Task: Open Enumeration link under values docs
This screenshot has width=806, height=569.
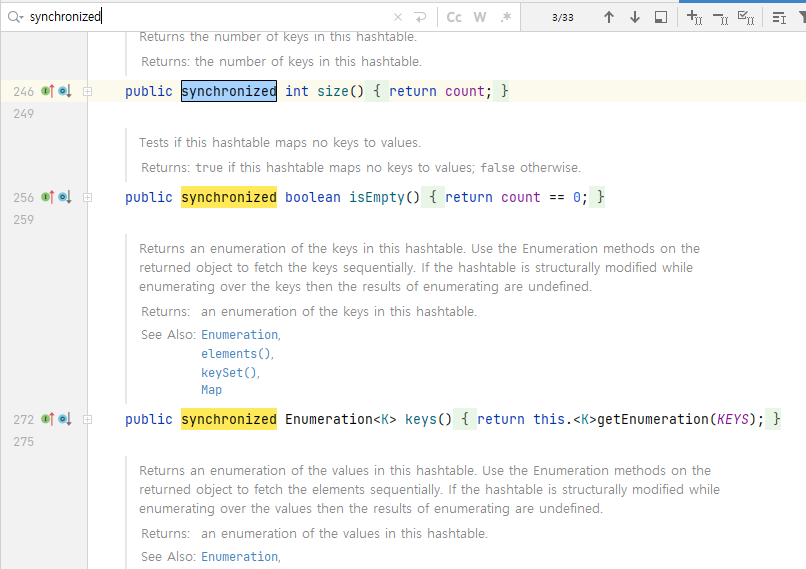Action: pyautogui.click(x=240, y=557)
